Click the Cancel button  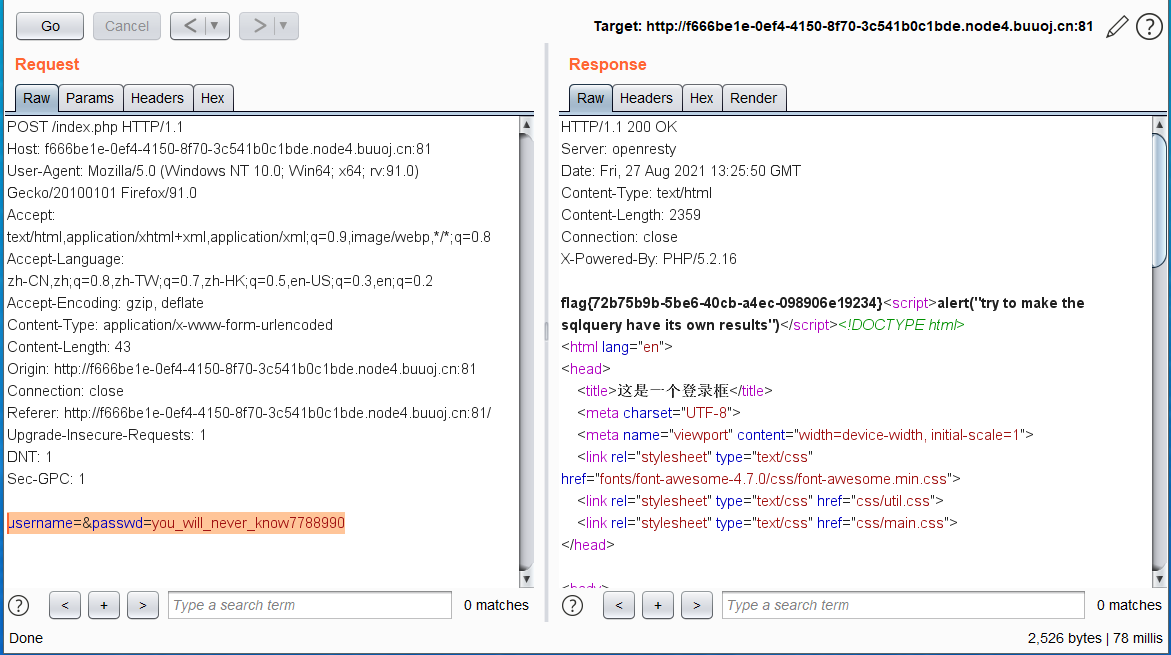(x=127, y=26)
